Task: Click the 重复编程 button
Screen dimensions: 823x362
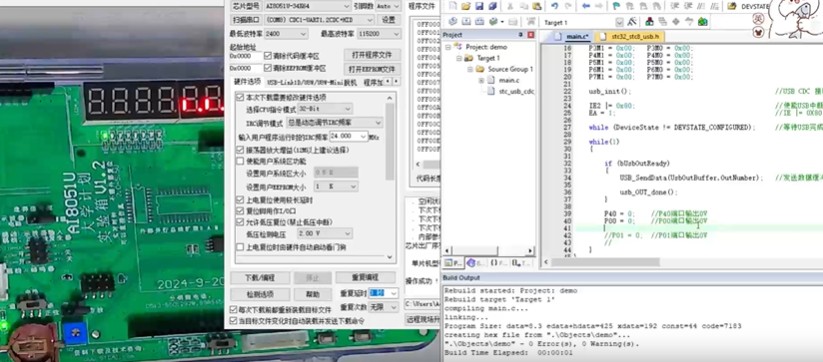Action: (365, 278)
